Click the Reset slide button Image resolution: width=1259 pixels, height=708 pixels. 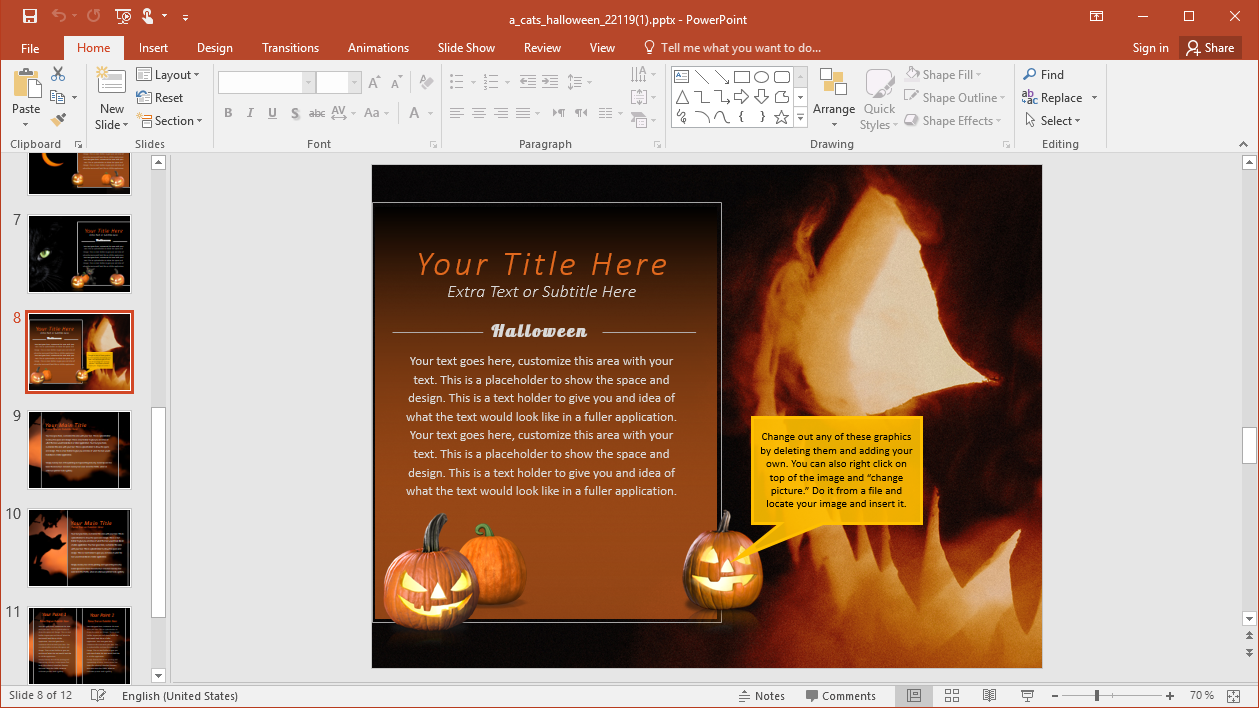(x=160, y=98)
